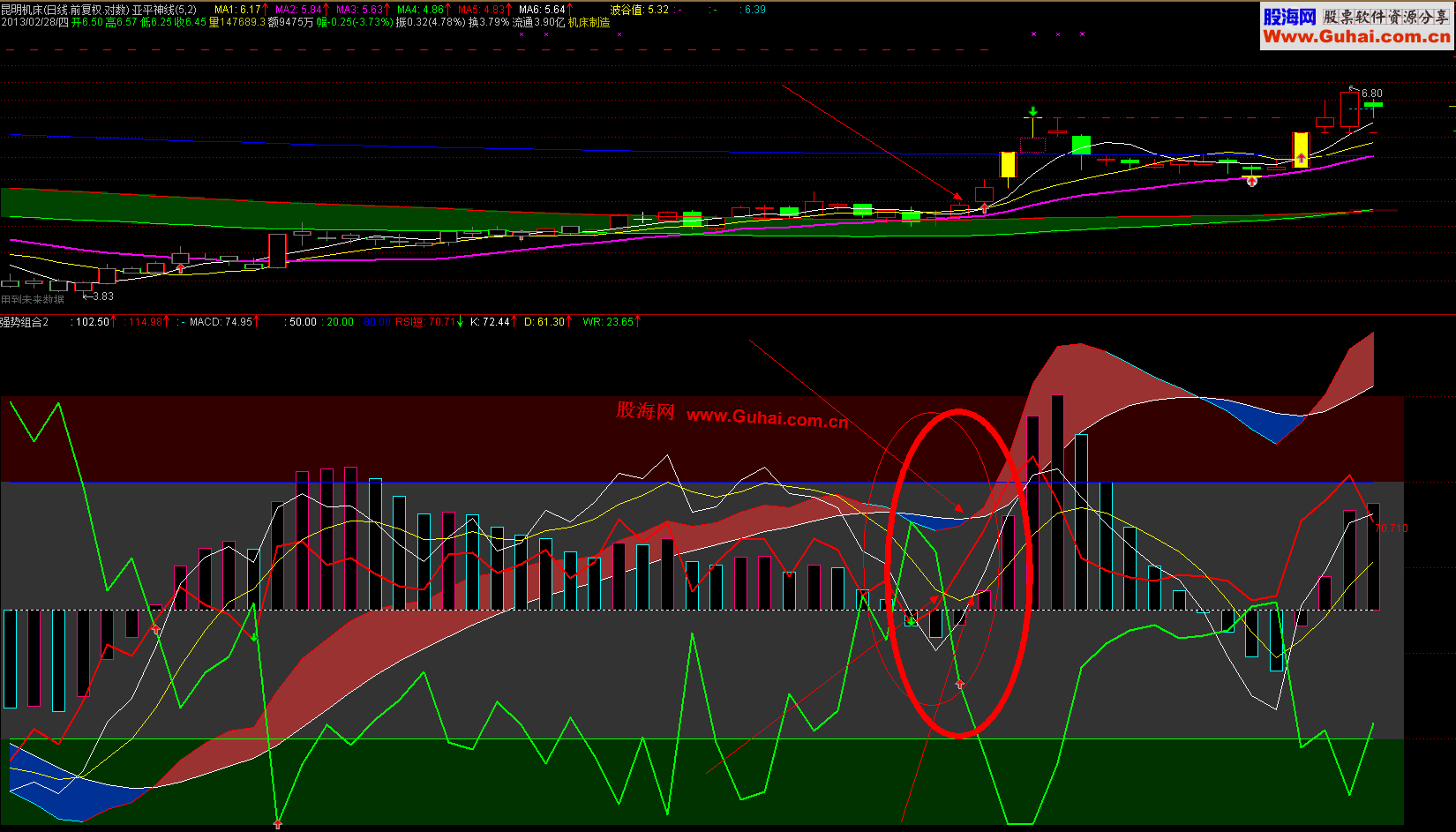Open the 强势组合2 indicator chooser
The width and height of the screenshot is (1456, 832).
(22, 322)
